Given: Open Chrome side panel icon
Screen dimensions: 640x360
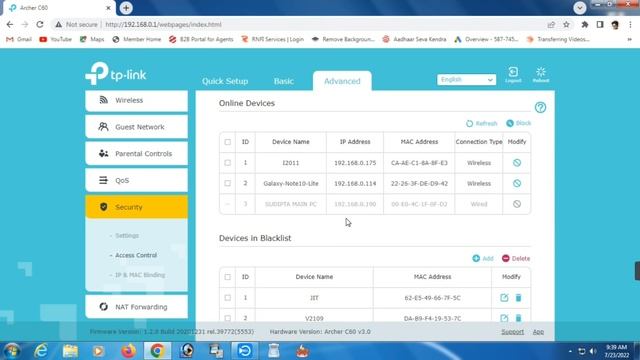Looking at the screenshot, I should tap(600, 24).
